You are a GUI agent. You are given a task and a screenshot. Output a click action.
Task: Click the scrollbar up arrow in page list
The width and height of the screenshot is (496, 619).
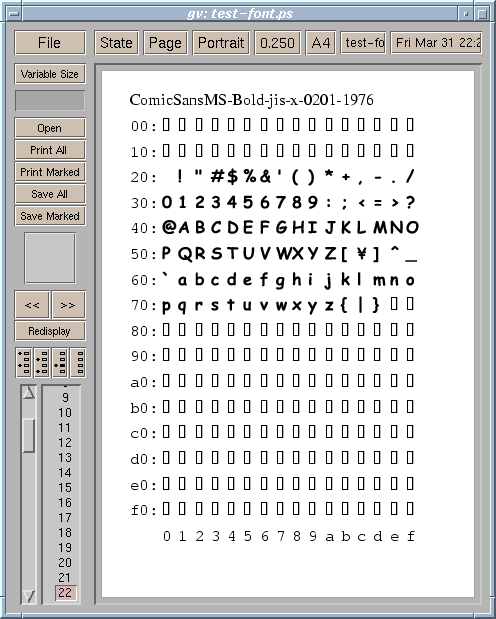(x=28, y=393)
